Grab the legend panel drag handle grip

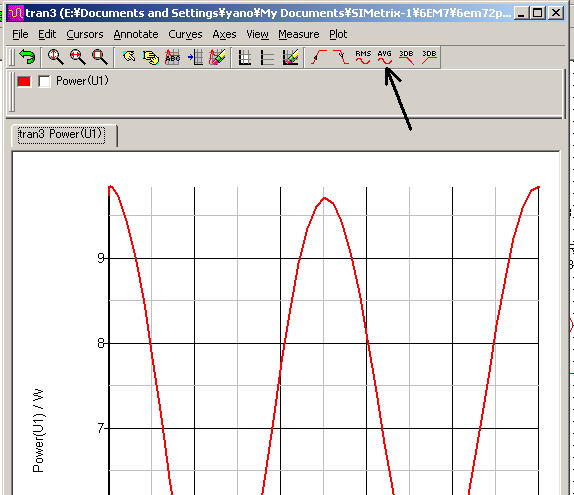pyautogui.click(x=12, y=92)
